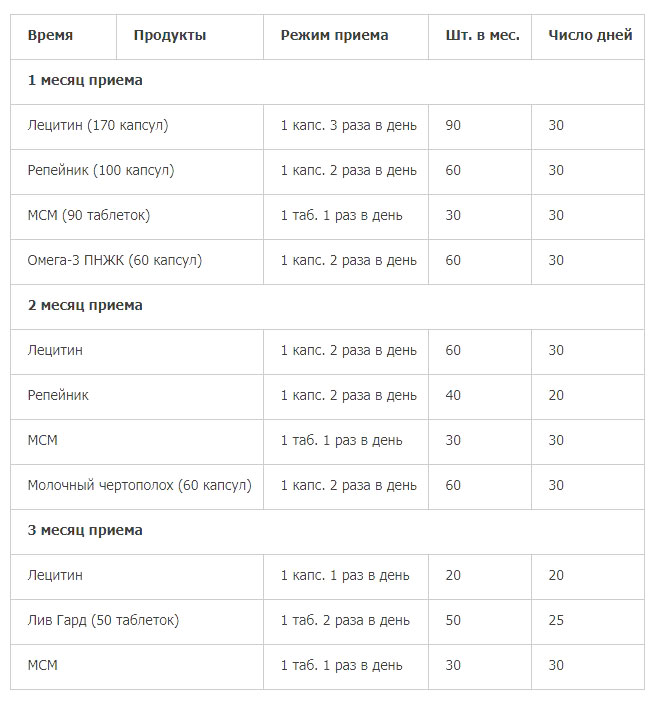The height and width of the screenshot is (707, 654).
Task: Click the 'Число дней' column header
Action: pyautogui.click(x=588, y=37)
